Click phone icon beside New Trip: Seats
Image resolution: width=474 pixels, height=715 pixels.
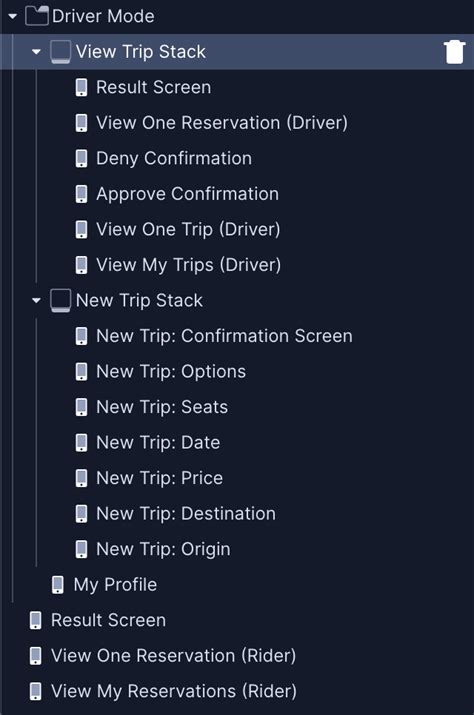[x=81, y=407]
